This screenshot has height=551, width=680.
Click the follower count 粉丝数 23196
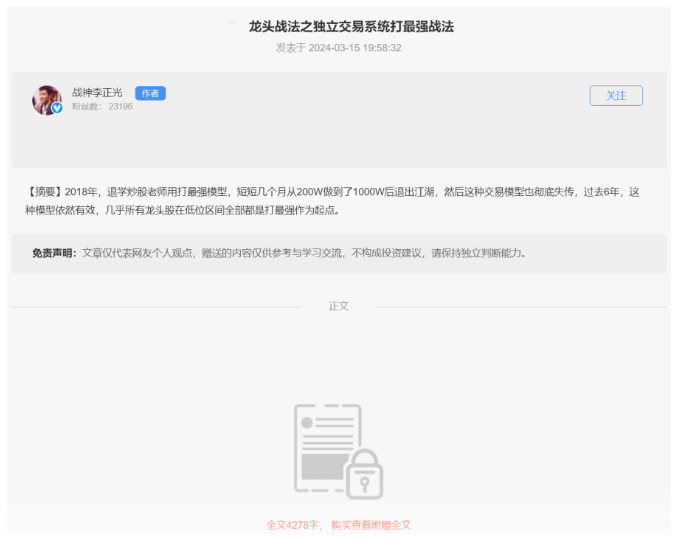point(102,106)
